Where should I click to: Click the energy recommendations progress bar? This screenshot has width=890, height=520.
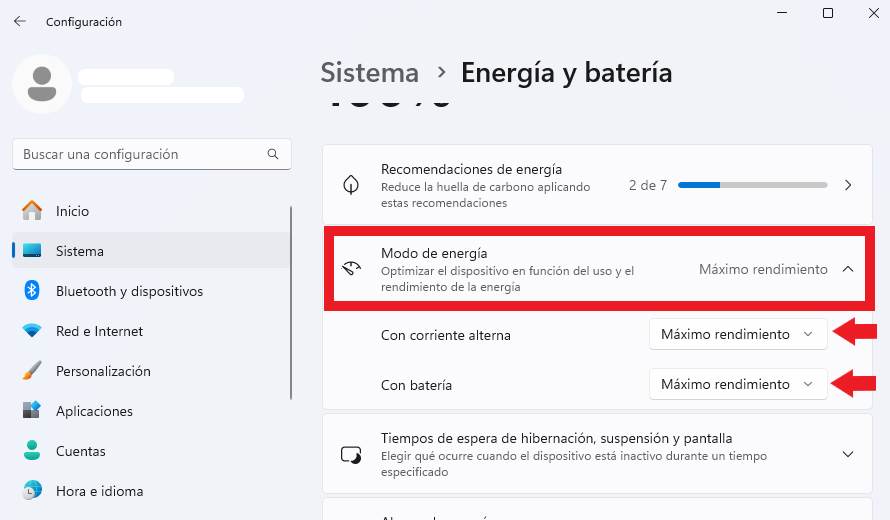[x=753, y=185]
